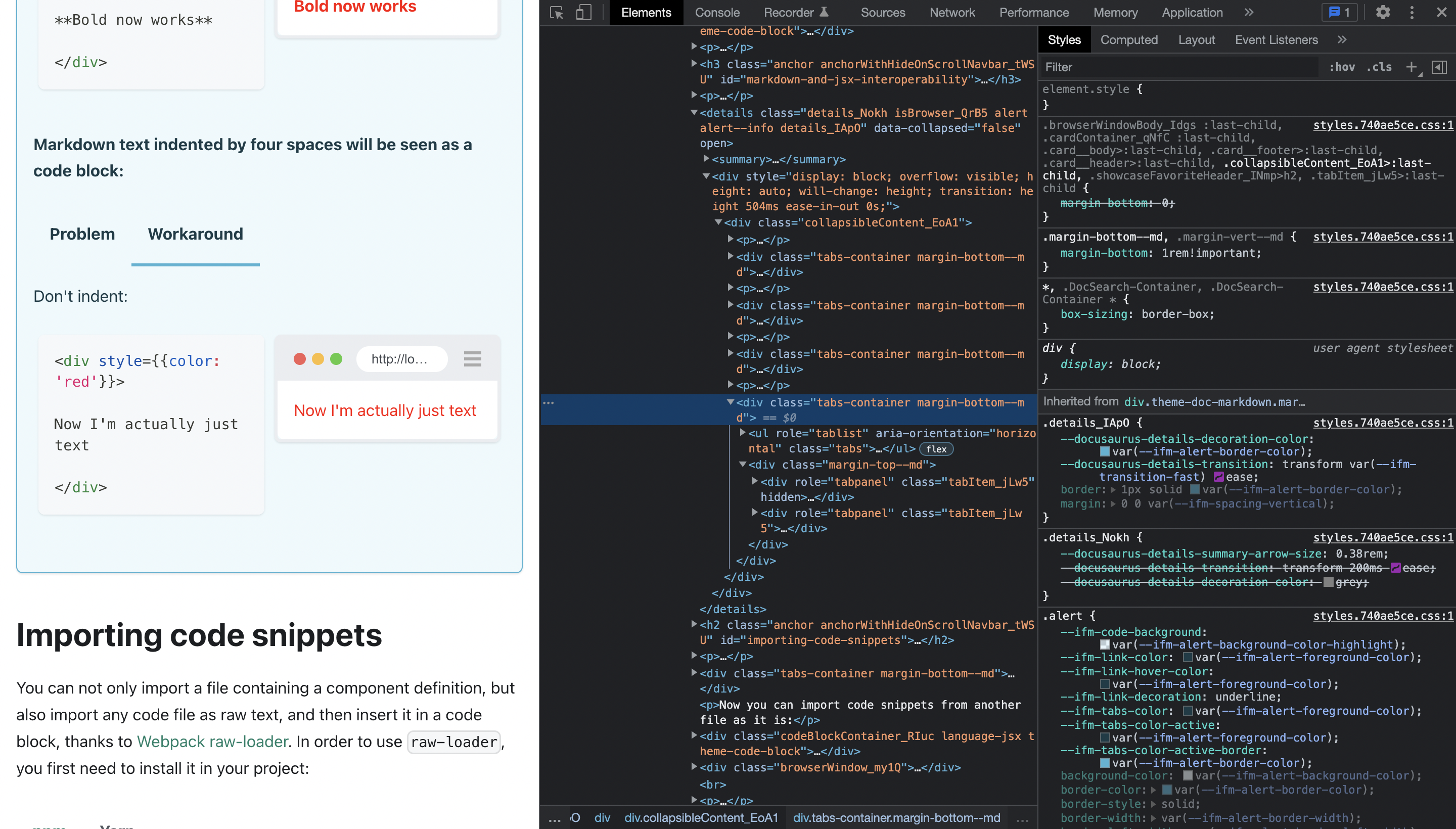Open the ease timing function swatch in .details_IApO

(1218, 477)
